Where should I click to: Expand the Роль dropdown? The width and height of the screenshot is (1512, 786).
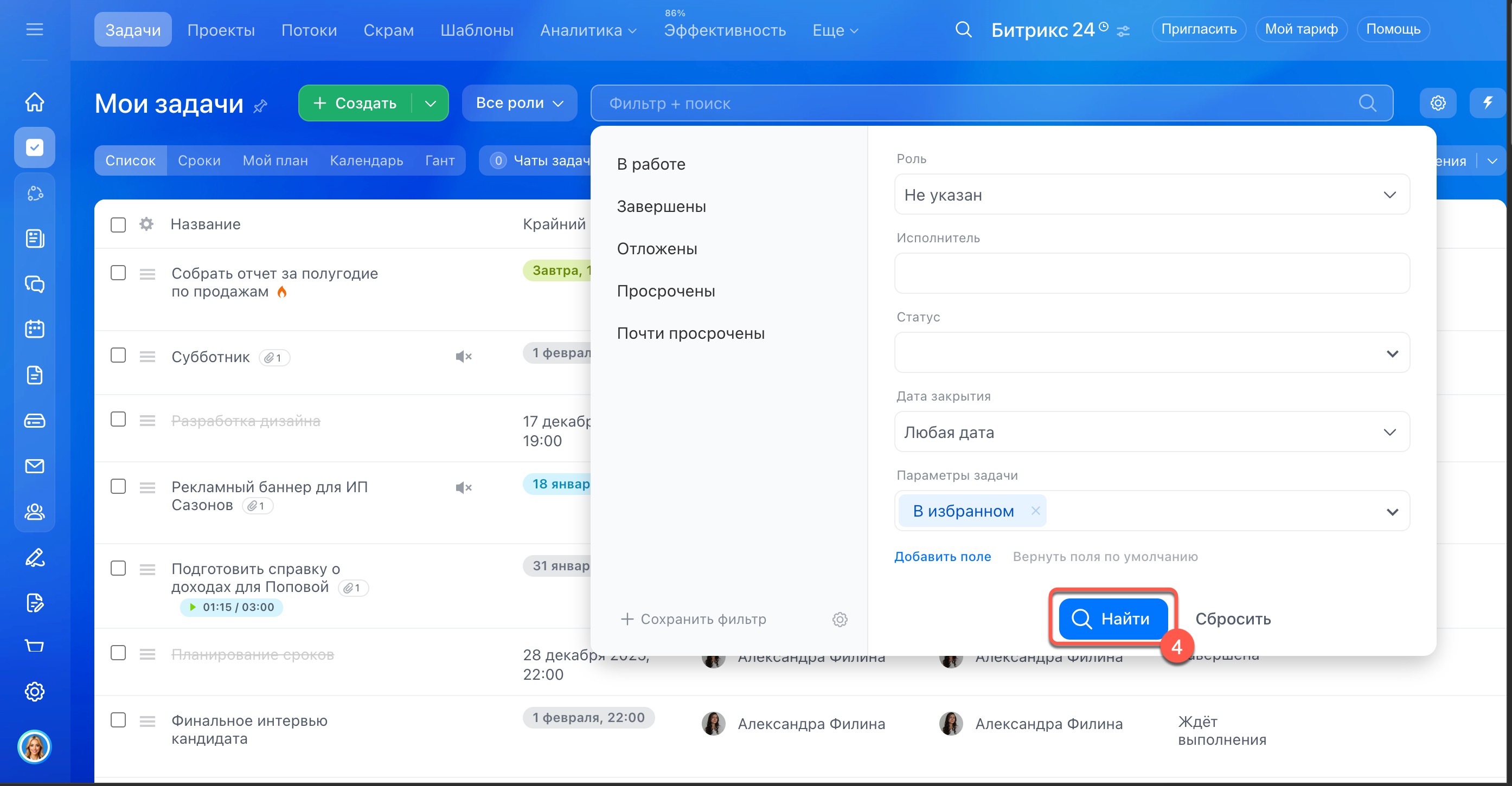click(1151, 195)
